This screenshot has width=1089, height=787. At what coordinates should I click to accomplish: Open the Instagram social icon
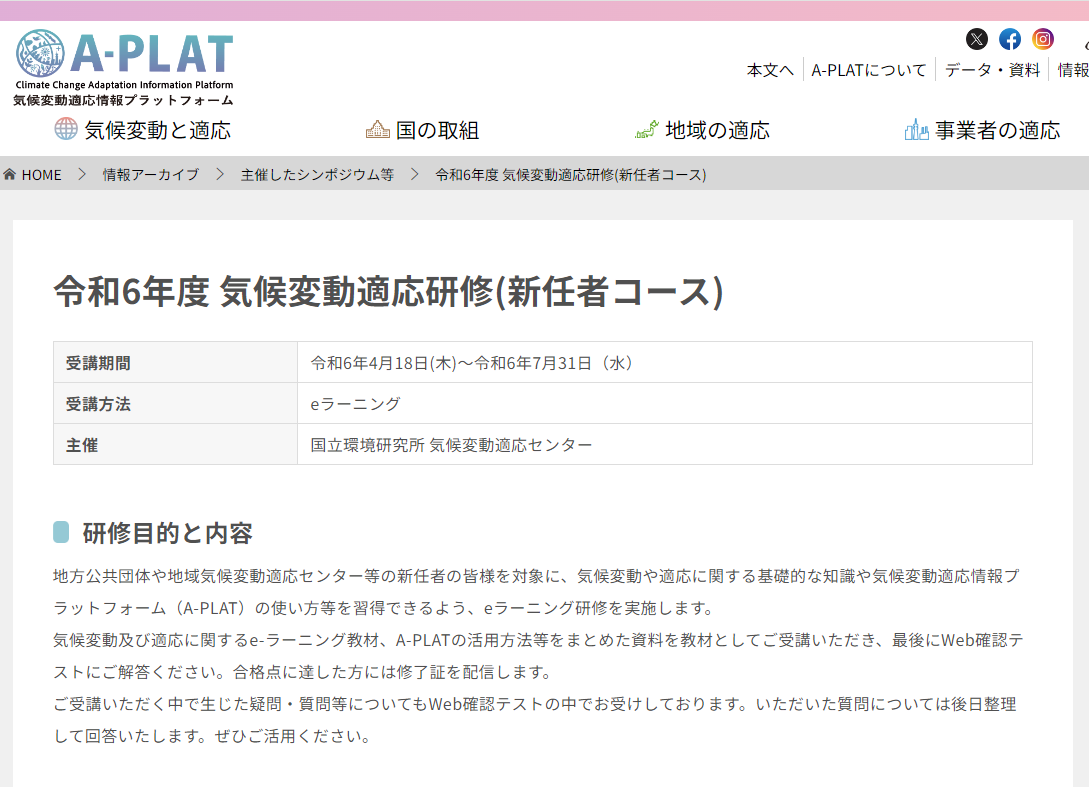click(x=1043, y=39)
